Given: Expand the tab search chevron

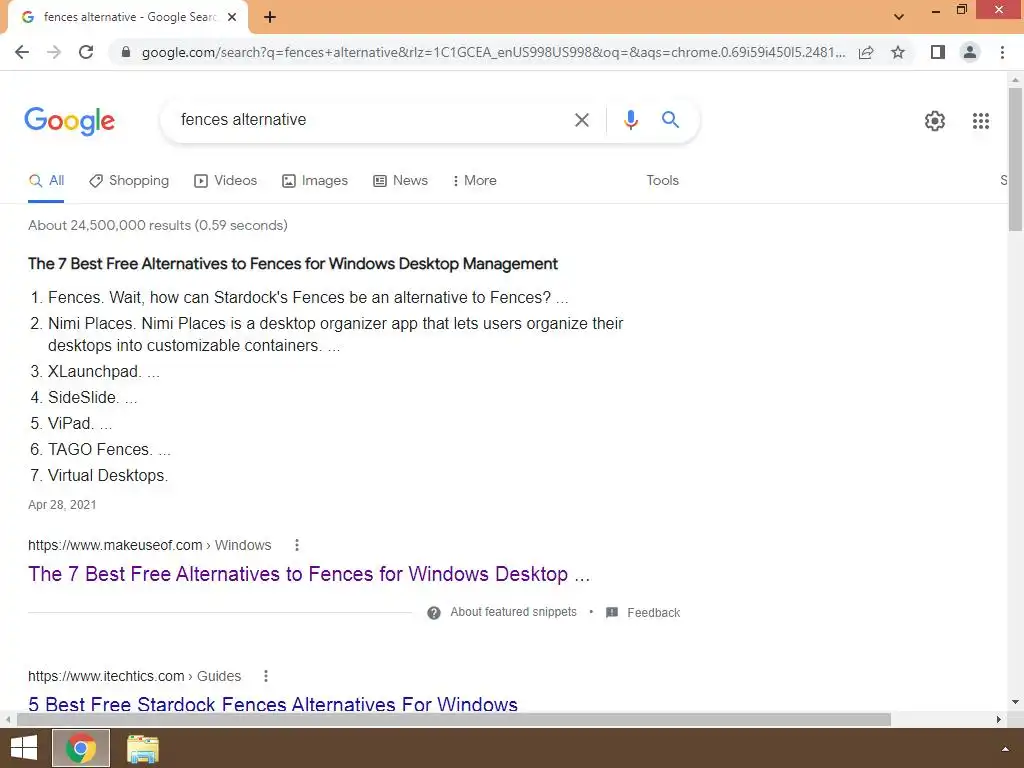Looking at the screenshot, I should [x=899, y=17].
